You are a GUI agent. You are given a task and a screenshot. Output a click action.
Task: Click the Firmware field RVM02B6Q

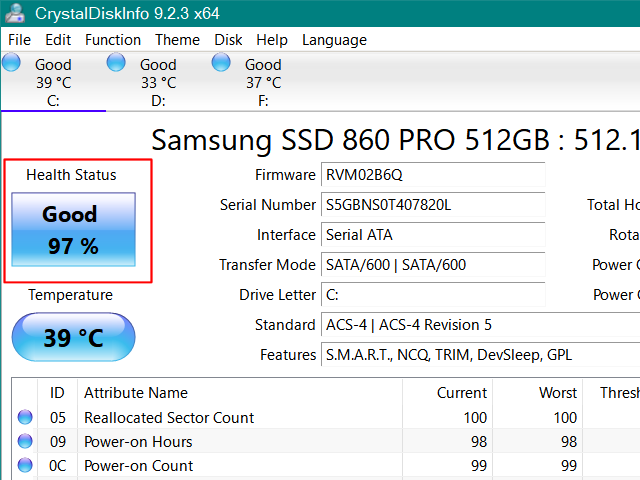pos(433,175)
